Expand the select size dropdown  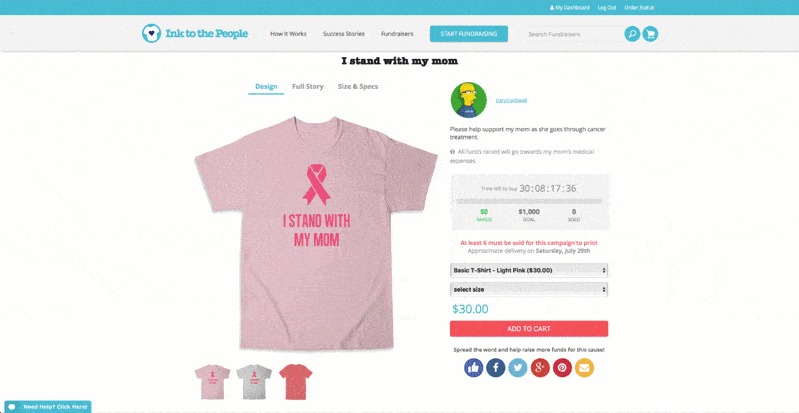tap(529, 290)
